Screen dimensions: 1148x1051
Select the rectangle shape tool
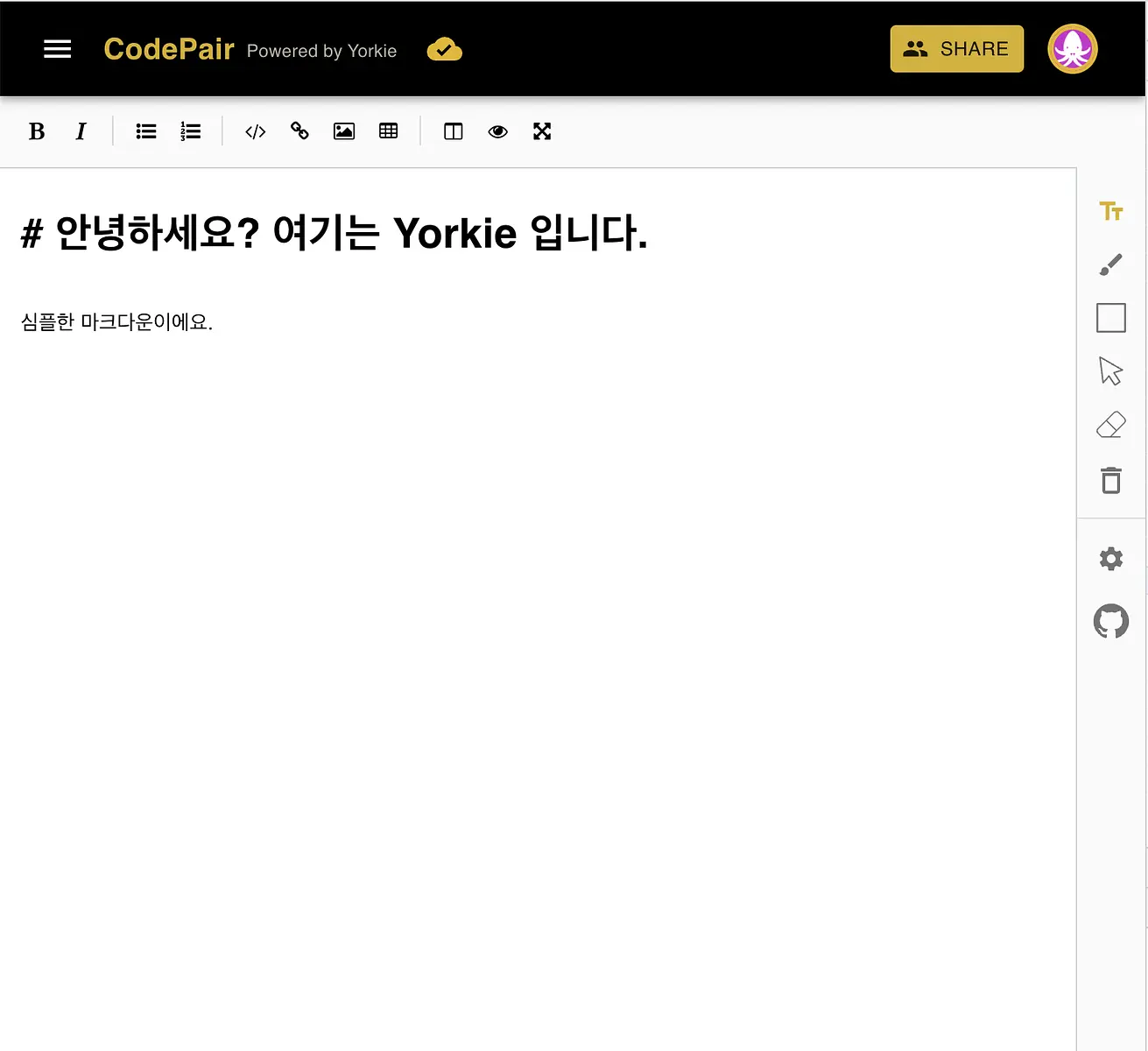coord(1111,318)
